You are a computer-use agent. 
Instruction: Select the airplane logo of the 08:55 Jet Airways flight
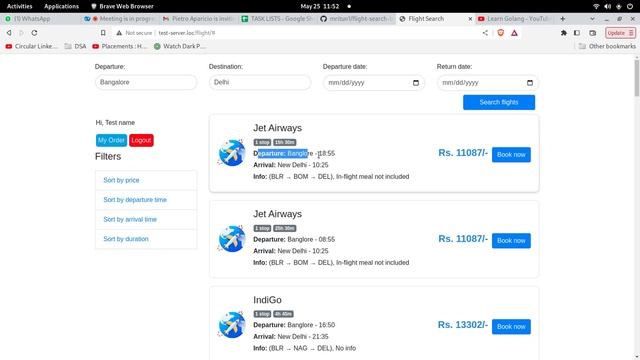pyautogui.click(x=232, y=239)
